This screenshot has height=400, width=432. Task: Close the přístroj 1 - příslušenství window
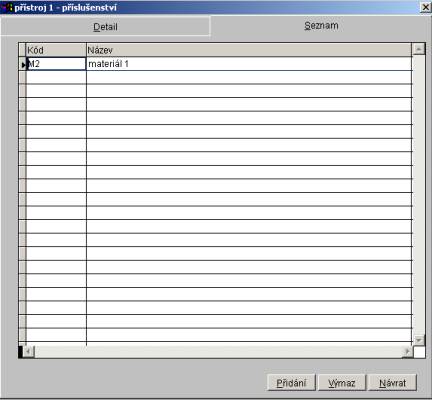pyautogui.click(x=425, y=7)
